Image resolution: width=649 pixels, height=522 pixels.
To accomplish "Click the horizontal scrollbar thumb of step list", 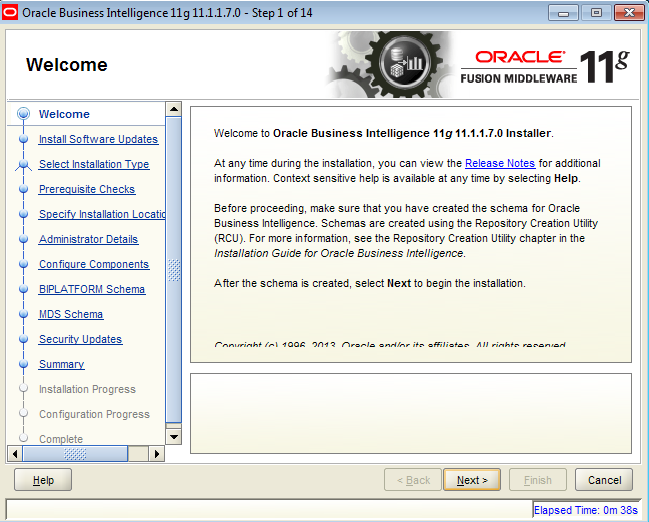I will click(75, 454).
